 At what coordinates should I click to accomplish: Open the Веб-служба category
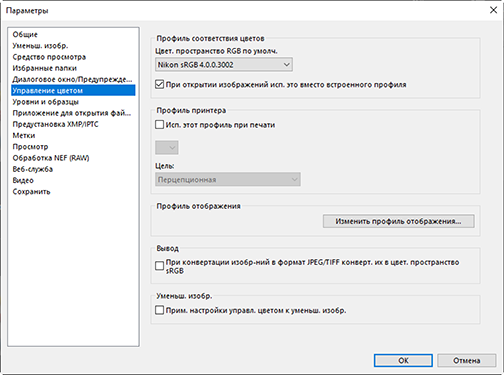pyautogui.click(x=73, y=169)
